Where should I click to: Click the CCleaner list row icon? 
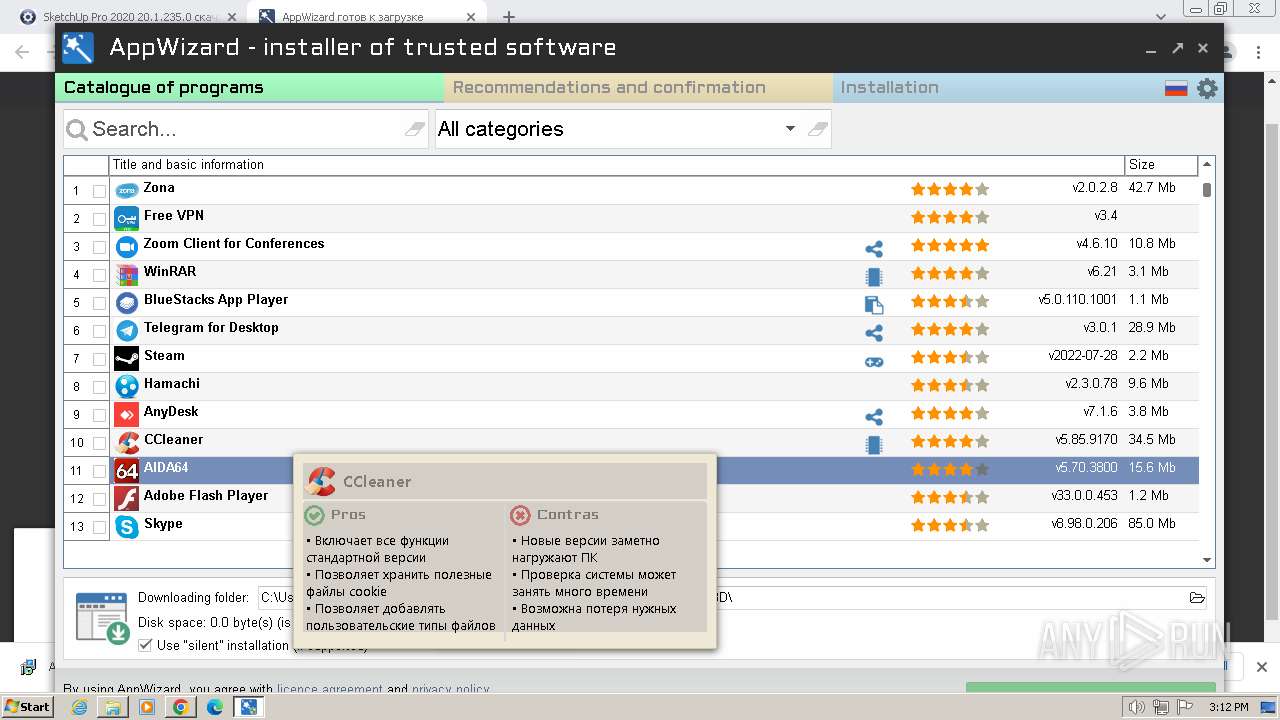click(127, 442)
